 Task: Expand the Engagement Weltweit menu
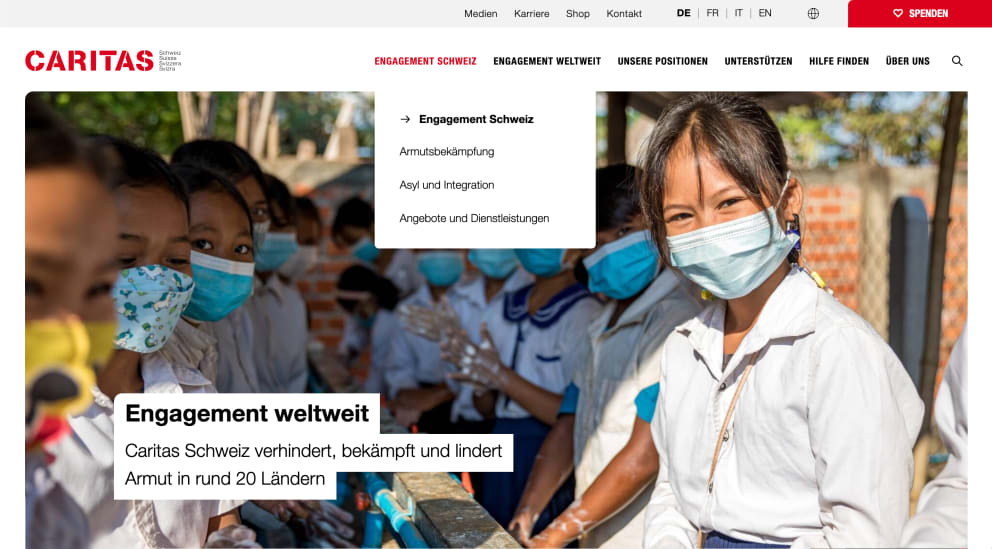[x=547, y=61]
